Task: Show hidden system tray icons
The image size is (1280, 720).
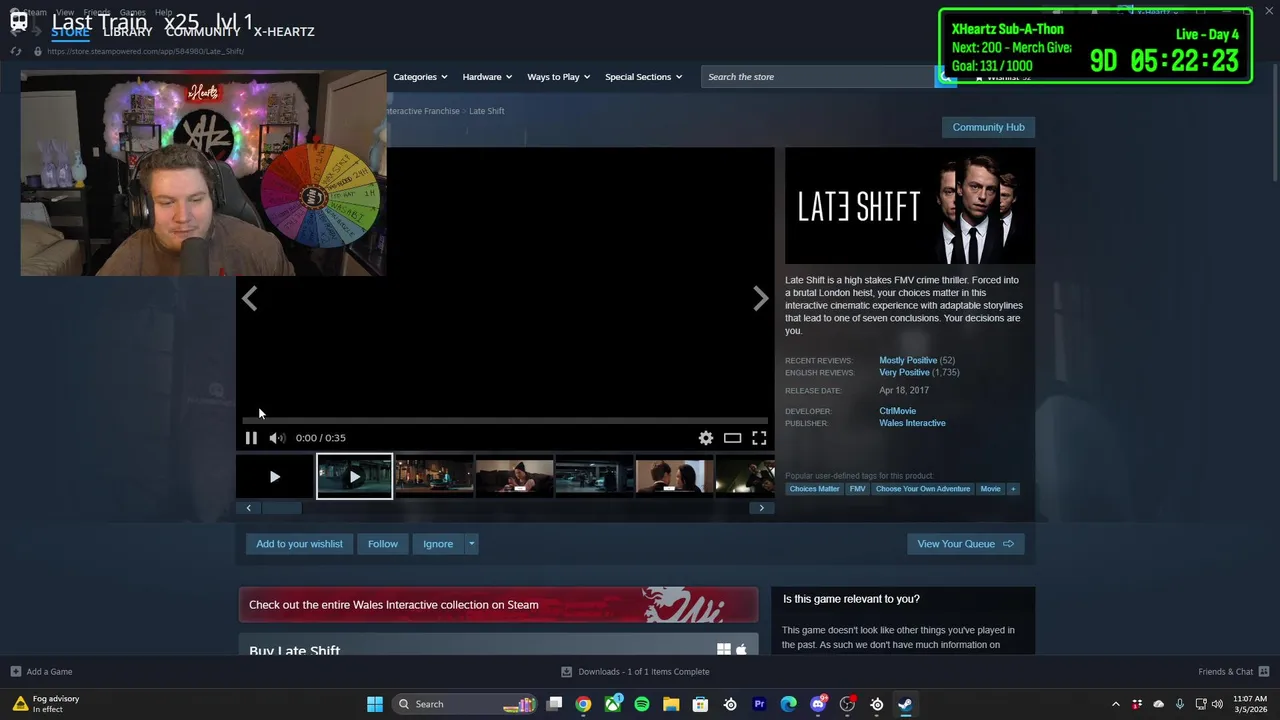Action: point(1116,704)
